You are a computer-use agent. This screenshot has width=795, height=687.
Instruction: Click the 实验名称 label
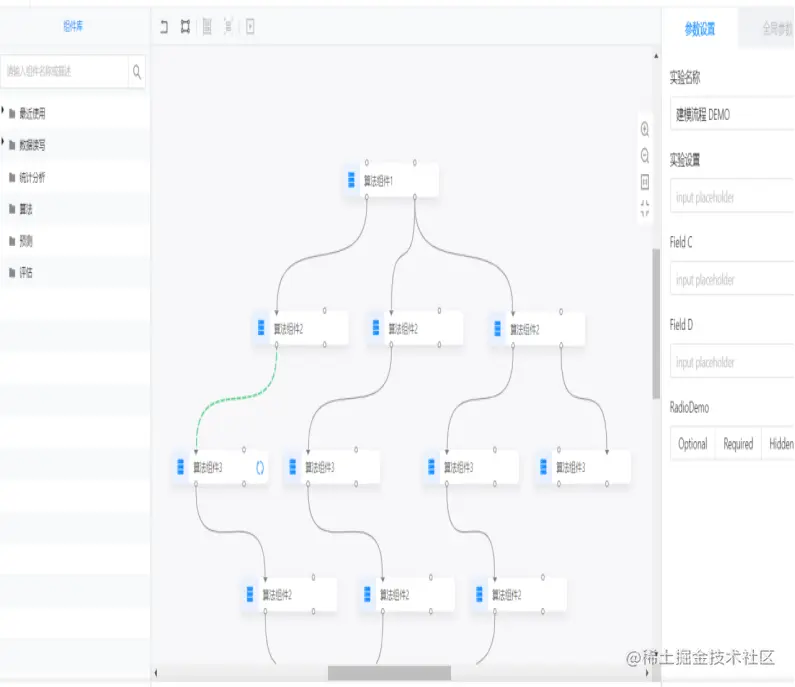[685, 78]
